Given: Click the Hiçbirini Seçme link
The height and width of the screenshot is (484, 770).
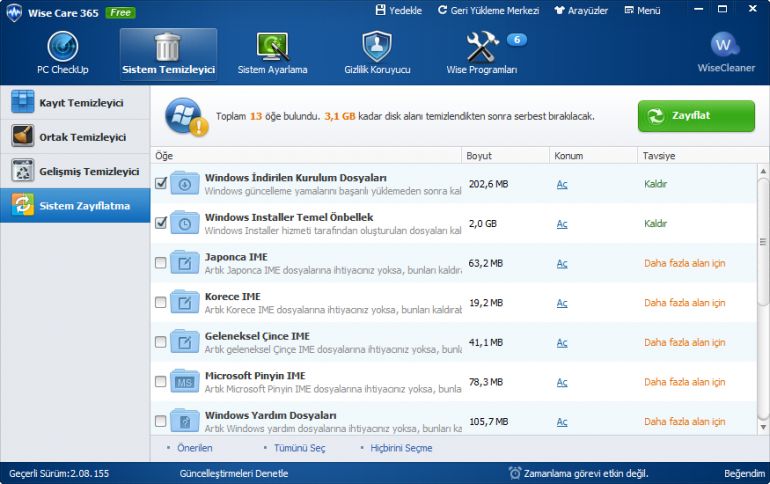Looking at the screenshot, I should (401, 448).
